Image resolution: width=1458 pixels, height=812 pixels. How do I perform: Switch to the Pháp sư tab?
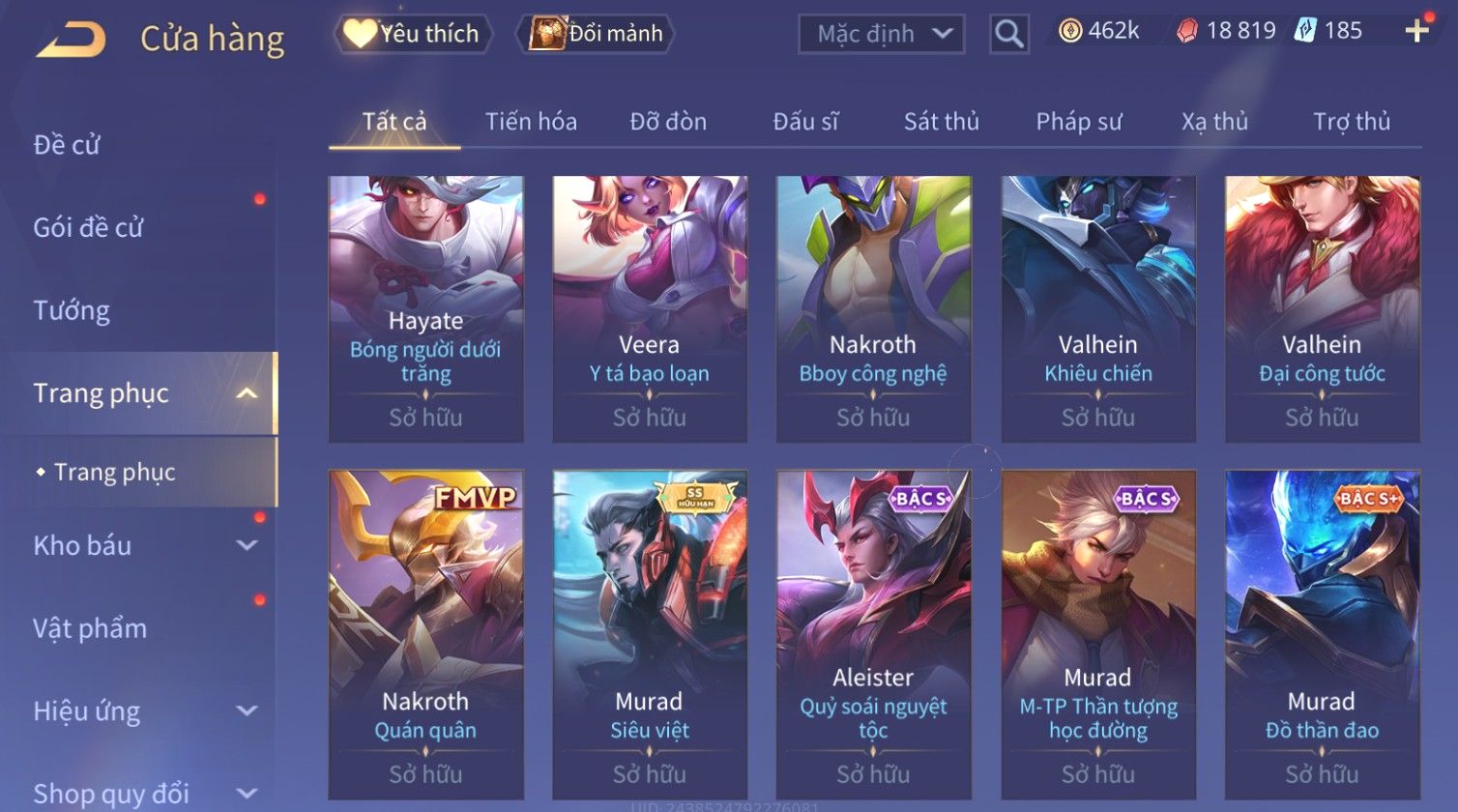tap(1079, 122)
